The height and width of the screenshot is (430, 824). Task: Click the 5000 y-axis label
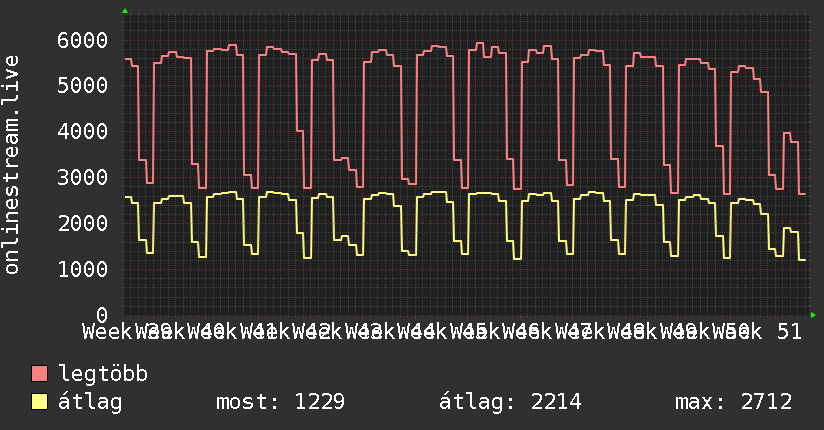pyautogui.click(x=83, y=85)
